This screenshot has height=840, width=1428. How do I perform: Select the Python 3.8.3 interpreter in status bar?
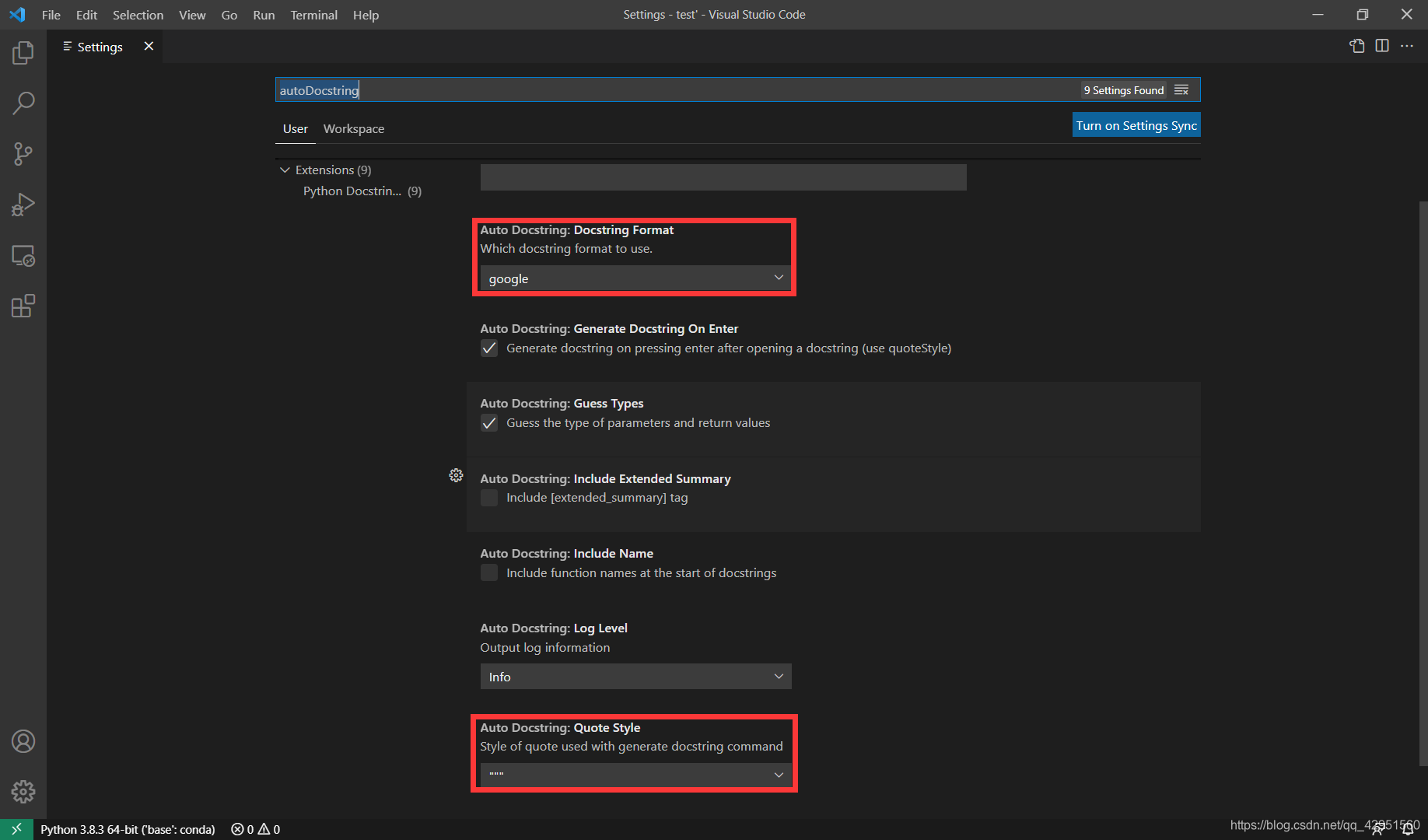[x=128, y=829]
